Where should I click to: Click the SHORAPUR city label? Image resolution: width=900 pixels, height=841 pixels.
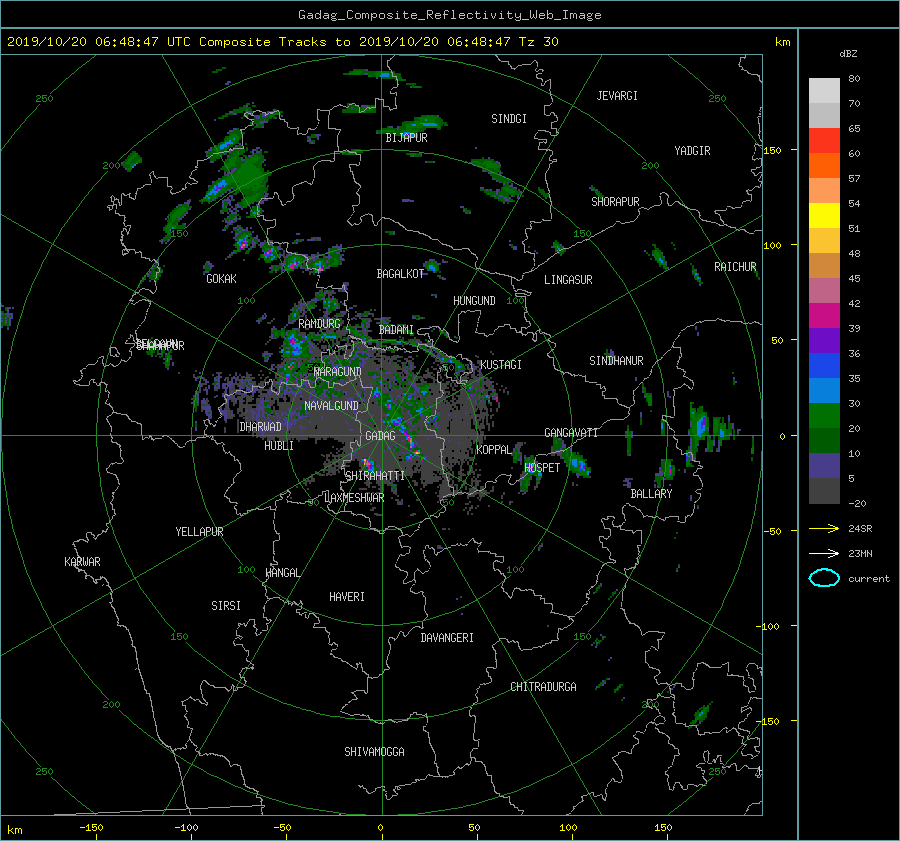point(615,202)
